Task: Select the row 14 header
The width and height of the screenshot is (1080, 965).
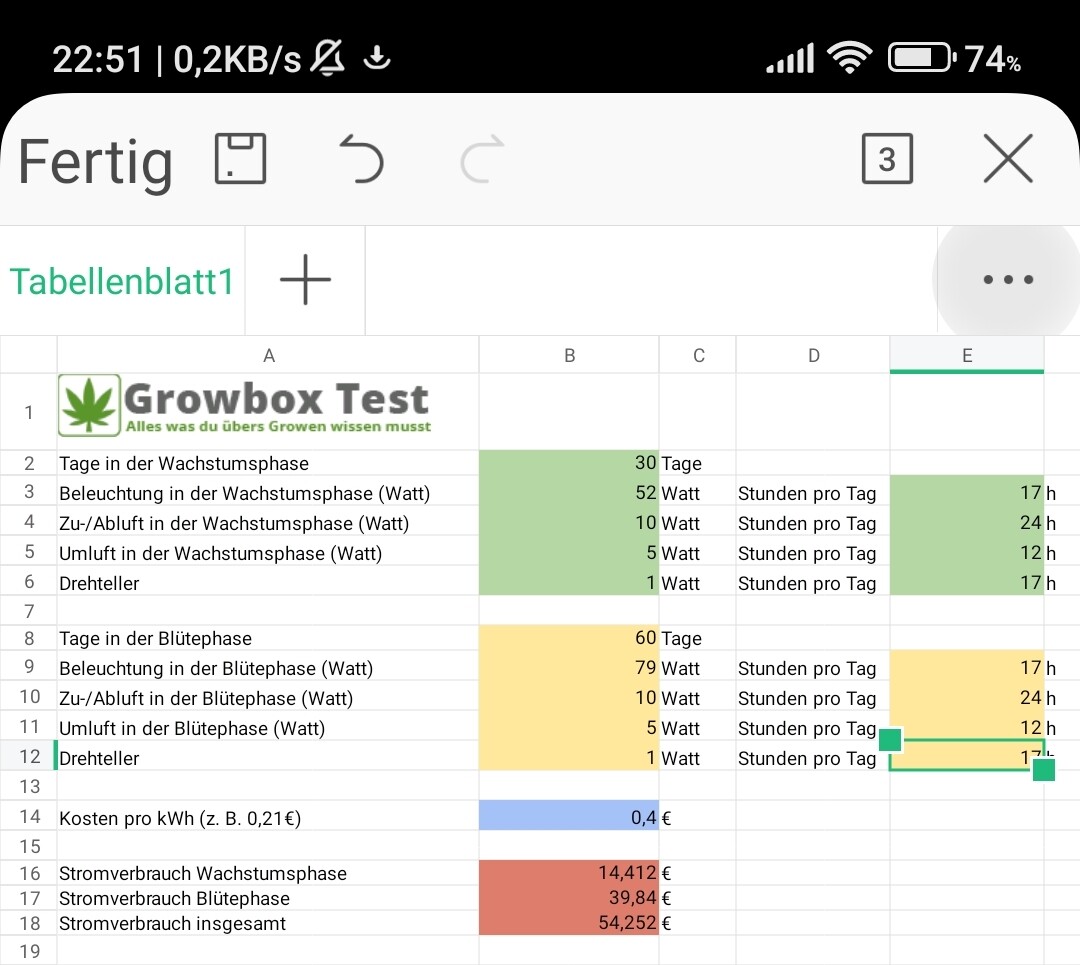Action: click(x=29, y=817)
